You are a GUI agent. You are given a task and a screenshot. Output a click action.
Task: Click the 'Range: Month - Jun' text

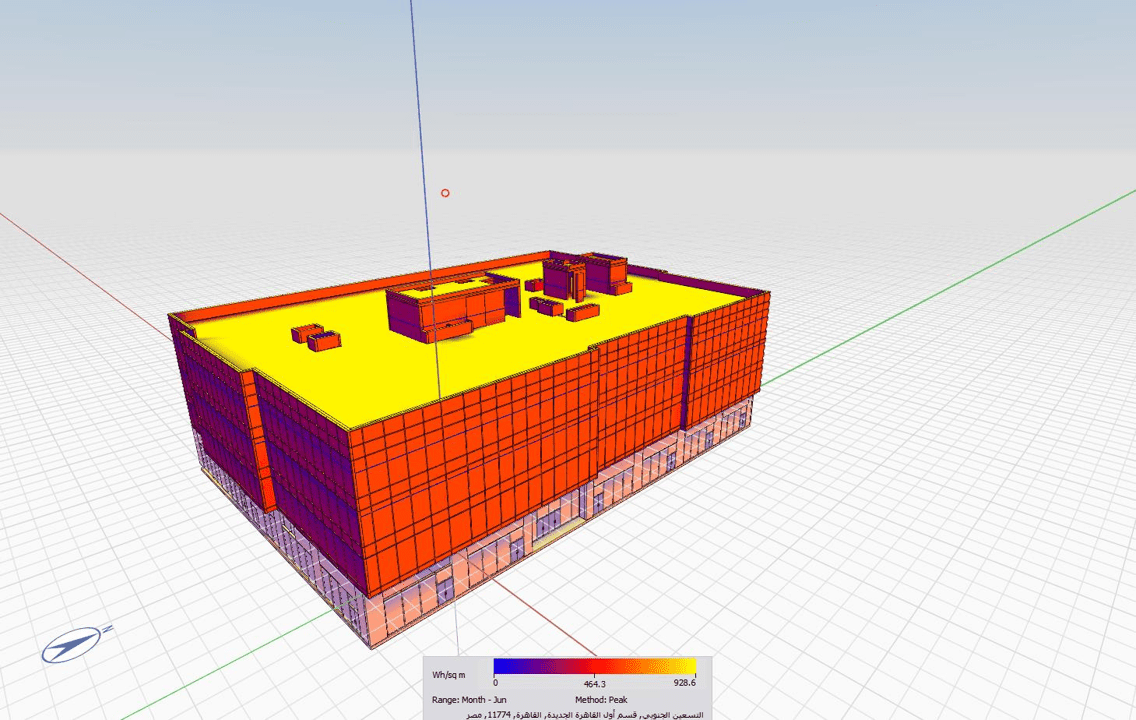[469, 700]
